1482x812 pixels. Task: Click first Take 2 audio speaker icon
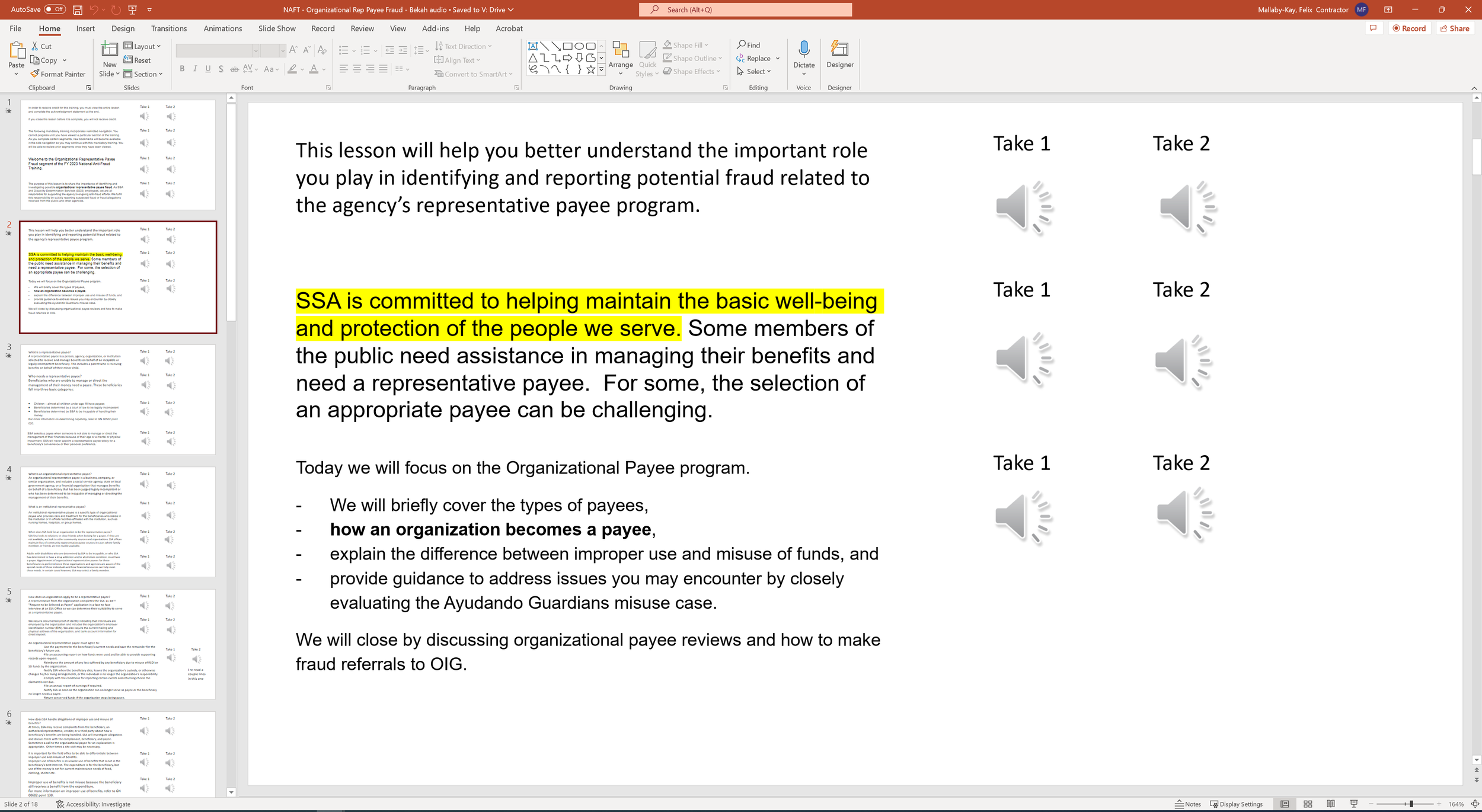[x=1187, y=207]
